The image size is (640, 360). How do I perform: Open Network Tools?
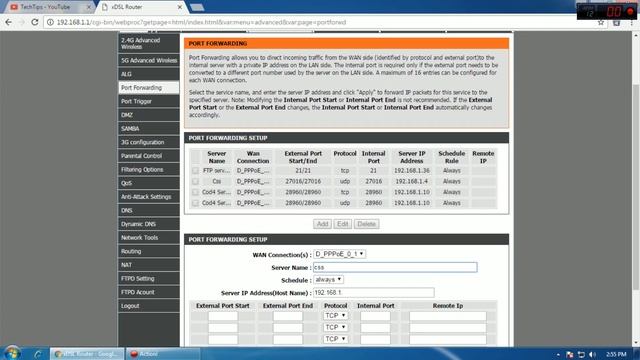tap(149, 238)
